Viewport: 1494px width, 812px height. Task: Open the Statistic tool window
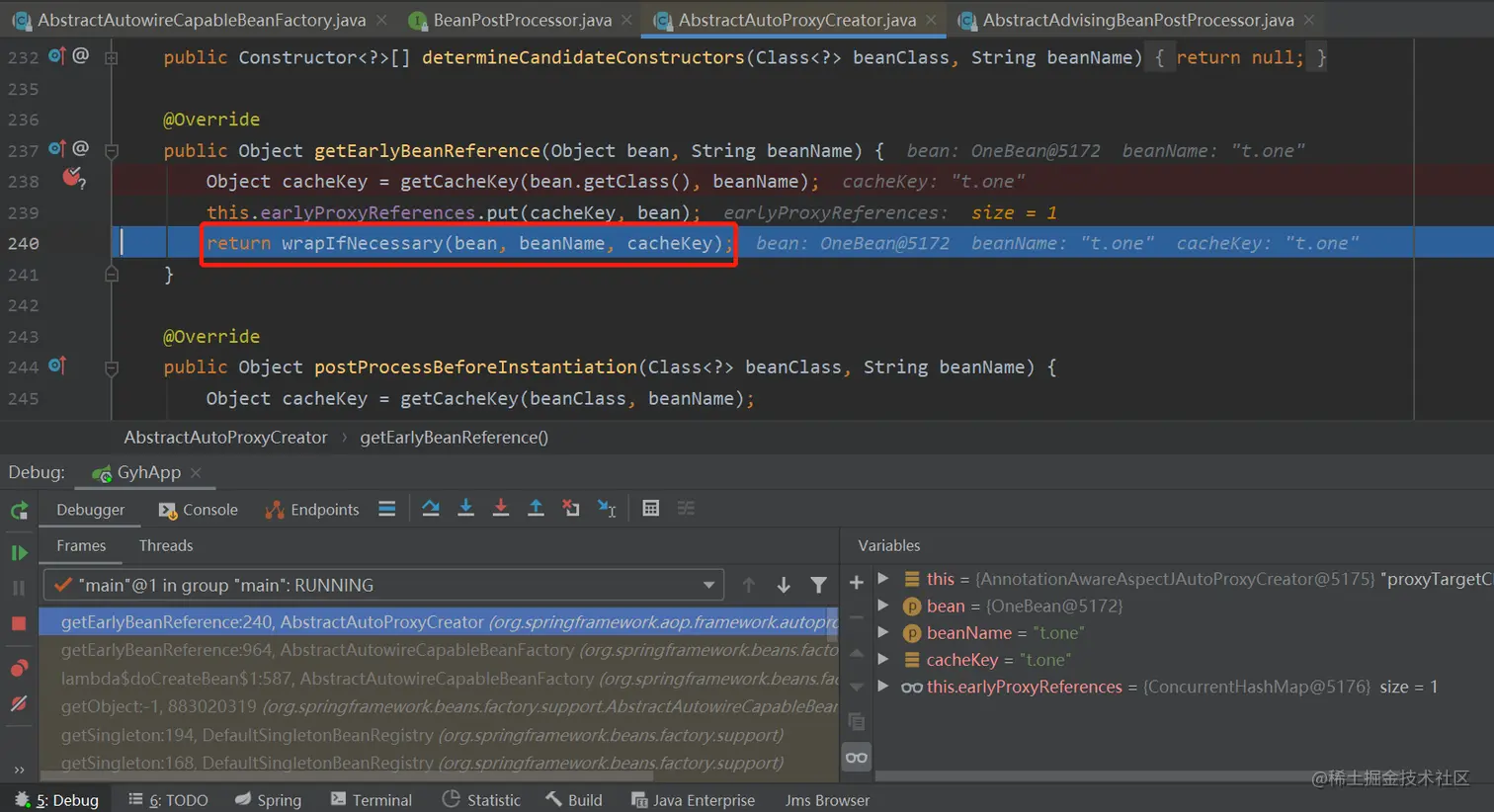pyautogui.click(x=481, y=799)
